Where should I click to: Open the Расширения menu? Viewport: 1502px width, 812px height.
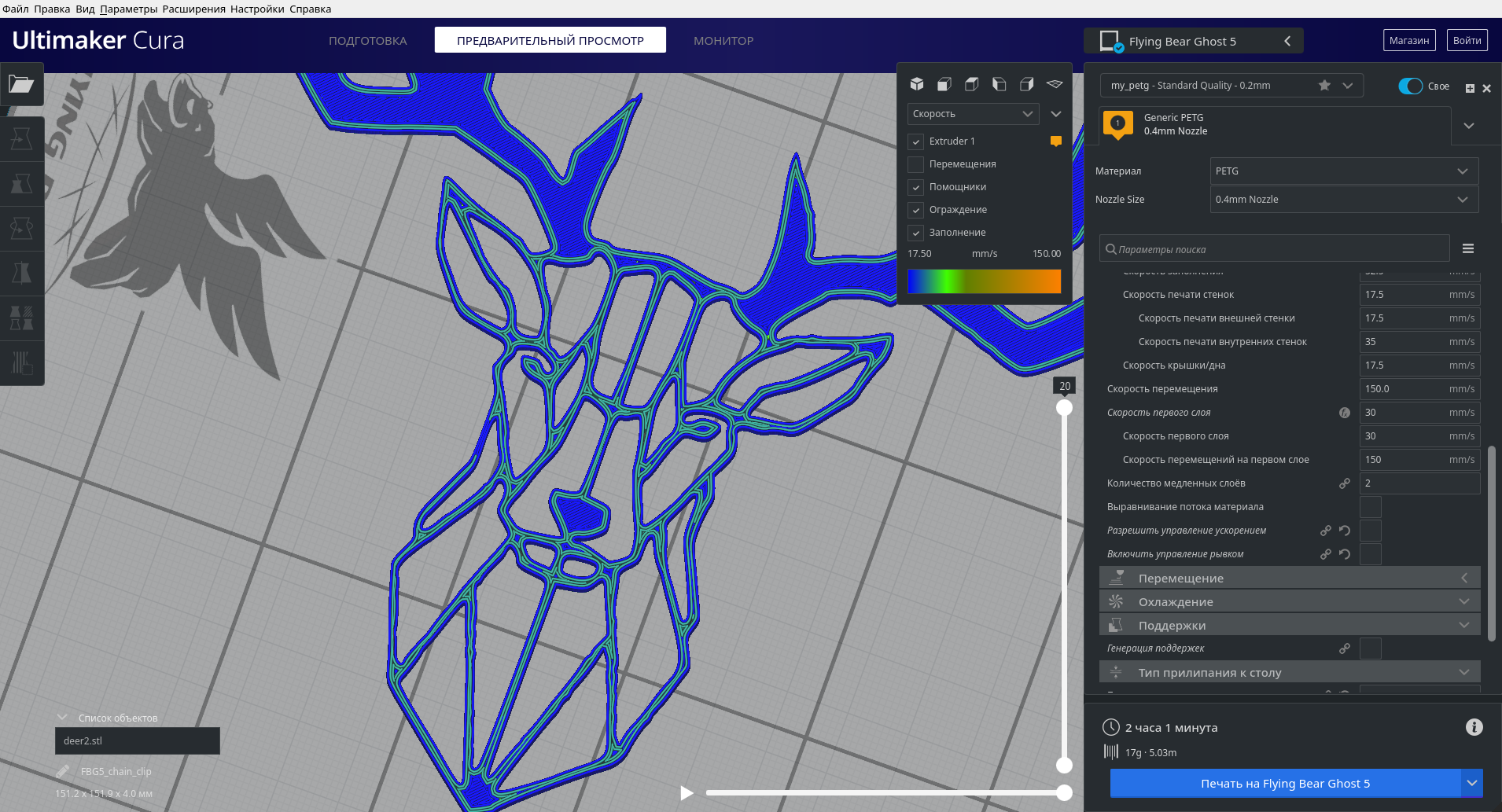click(193, 9)
